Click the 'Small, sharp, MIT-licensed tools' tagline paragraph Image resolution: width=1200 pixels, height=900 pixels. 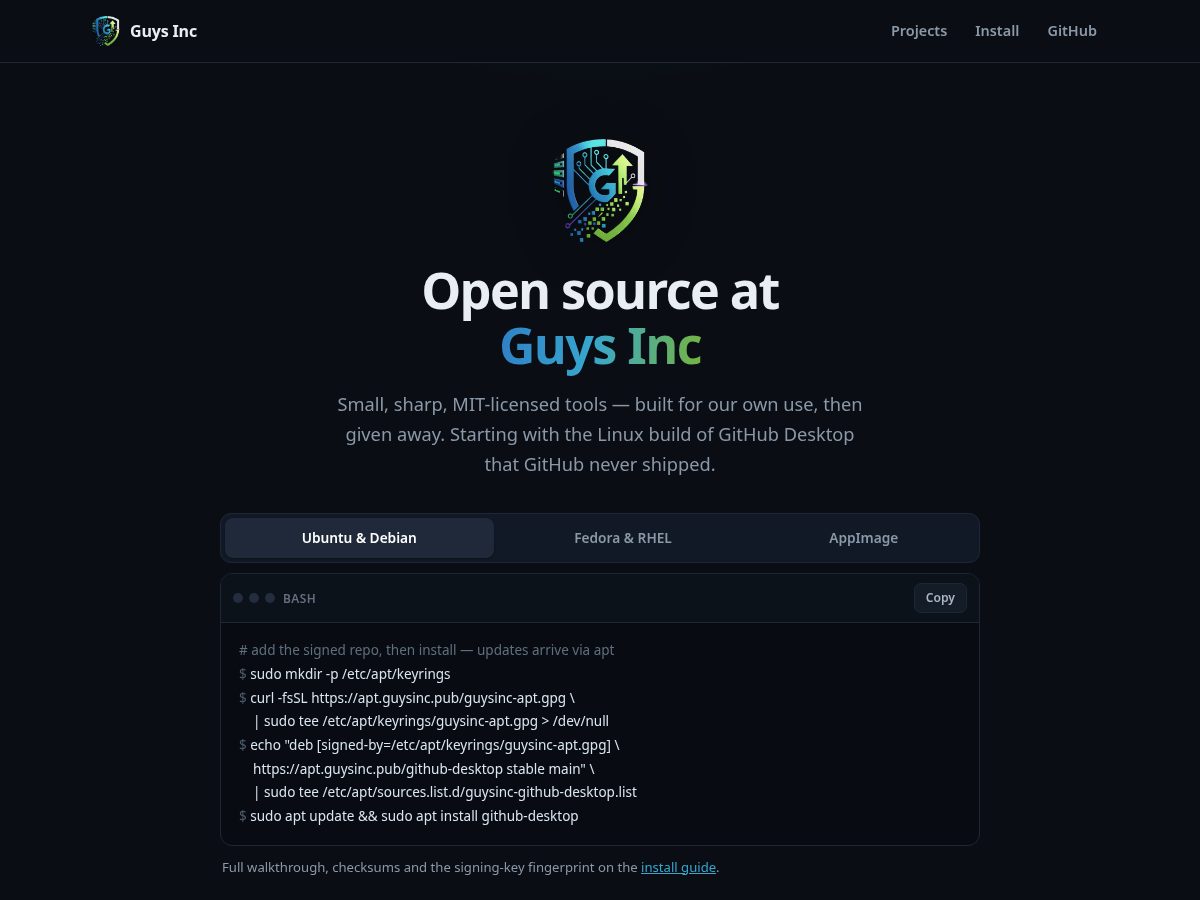click(x=600, y=435)
